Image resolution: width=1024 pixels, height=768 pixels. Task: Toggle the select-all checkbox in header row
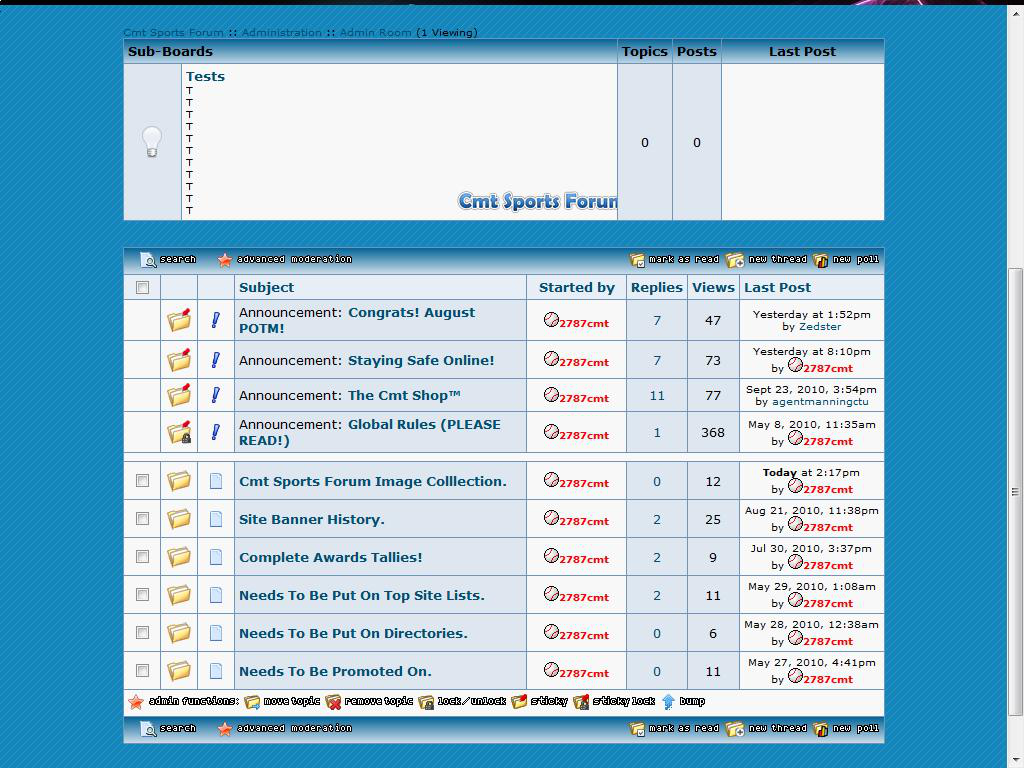(x=142, y=288)
